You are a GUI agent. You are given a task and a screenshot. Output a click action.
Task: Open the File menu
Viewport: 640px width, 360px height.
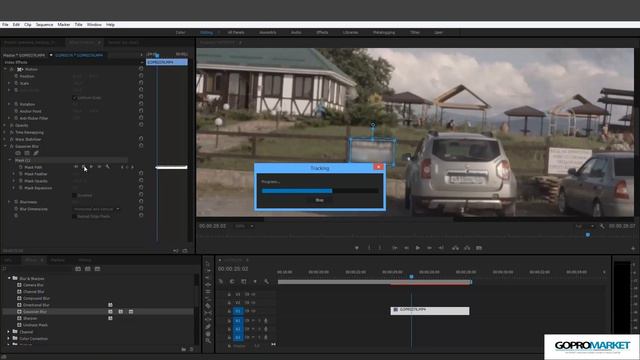[5, 24]
